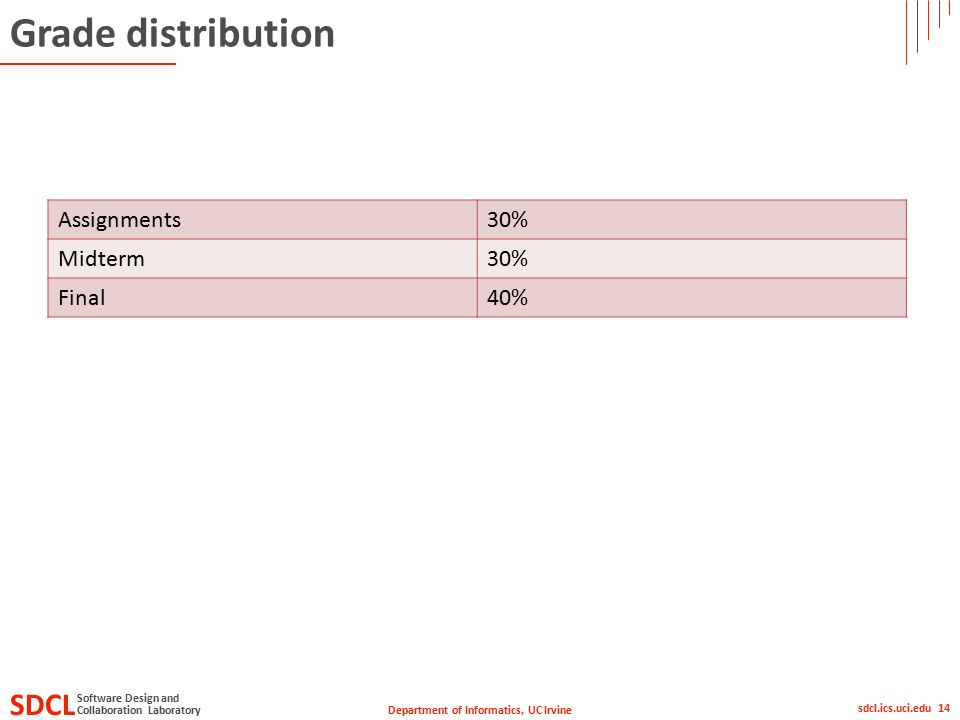Screen dimensions: 960x720
Task: Click the Collaboration Laboratory text line
Action: click(138, 710)
